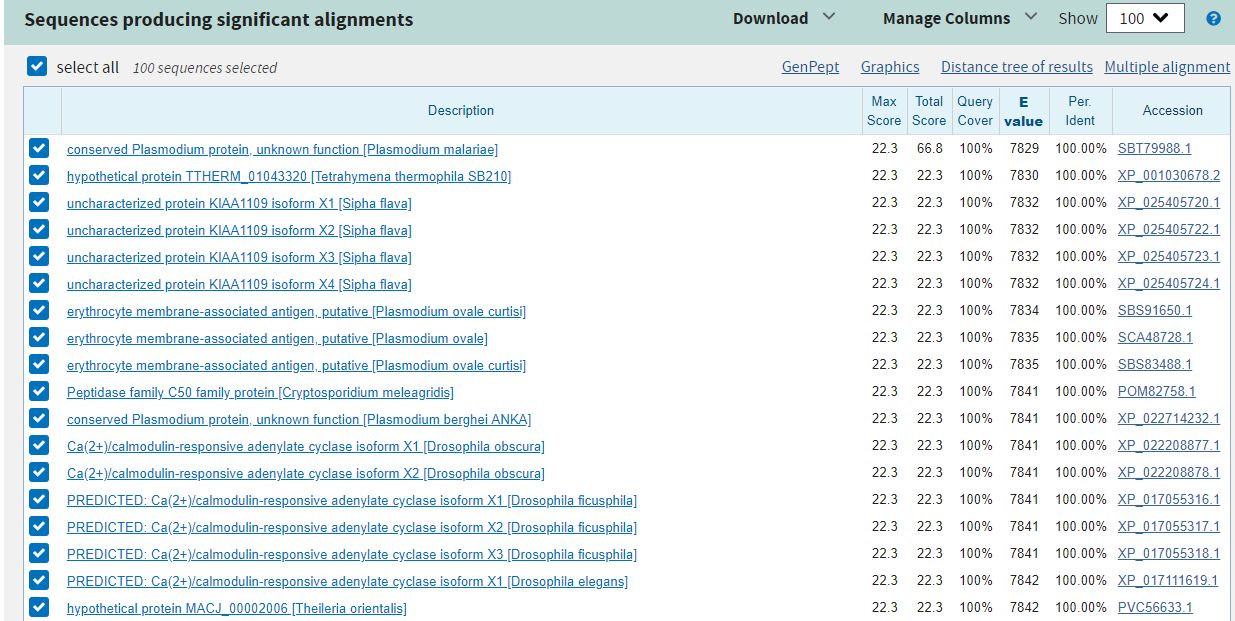The width and height of the screenshot is (1235, 621).
Task: Open hypothetical protein TTHERM_01043320 description link
Action: pyautogui.click(x=289, y=176)
